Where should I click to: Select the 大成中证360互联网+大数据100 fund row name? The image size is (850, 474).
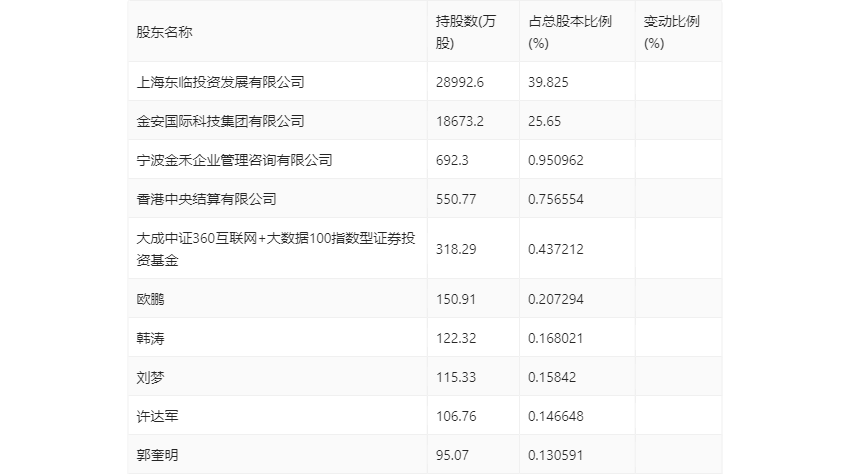275,249
